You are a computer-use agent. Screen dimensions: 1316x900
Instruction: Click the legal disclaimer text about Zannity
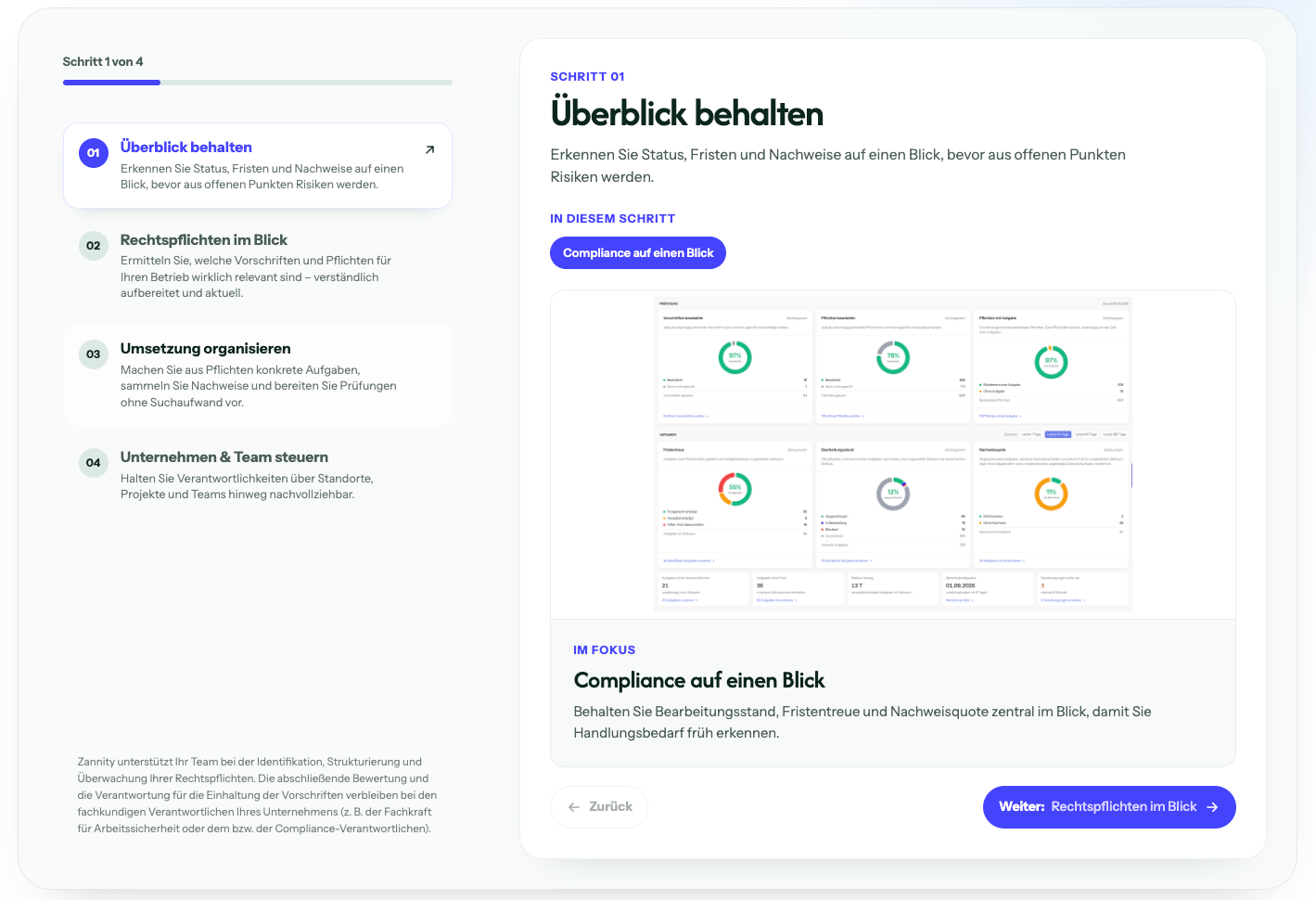[x=257, y=795]
